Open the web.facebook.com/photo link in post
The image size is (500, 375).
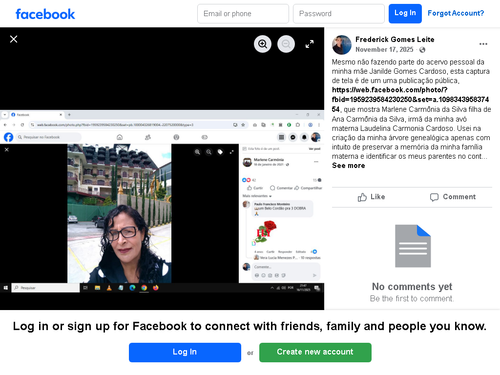(410, 99)
